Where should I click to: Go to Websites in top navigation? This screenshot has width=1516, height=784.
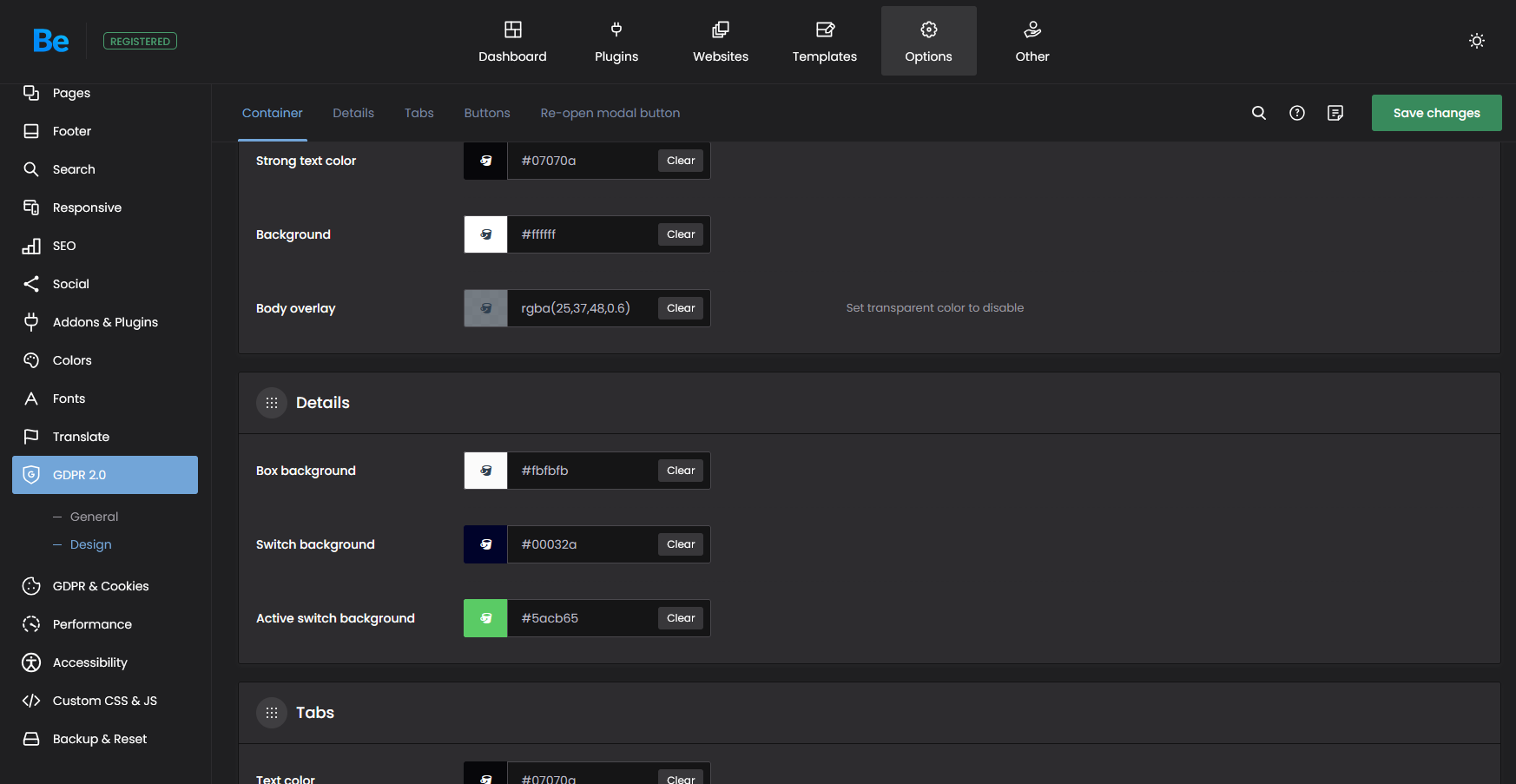(x=720, y=41)
